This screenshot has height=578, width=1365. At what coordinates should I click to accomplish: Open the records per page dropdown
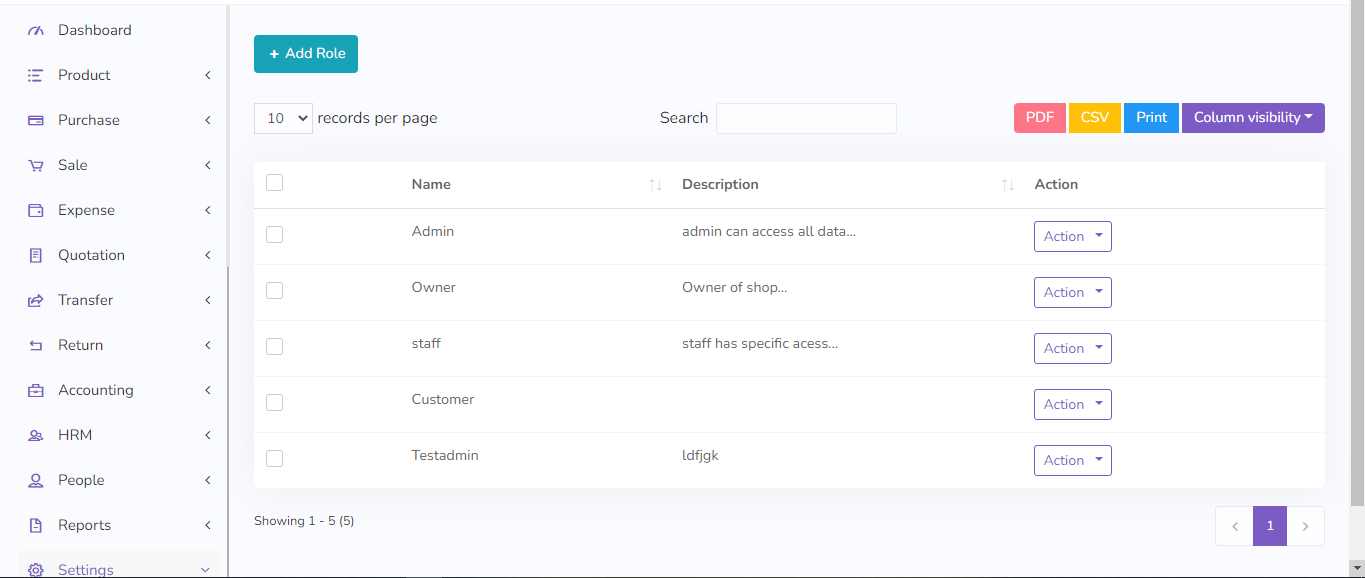coord(283,117)
